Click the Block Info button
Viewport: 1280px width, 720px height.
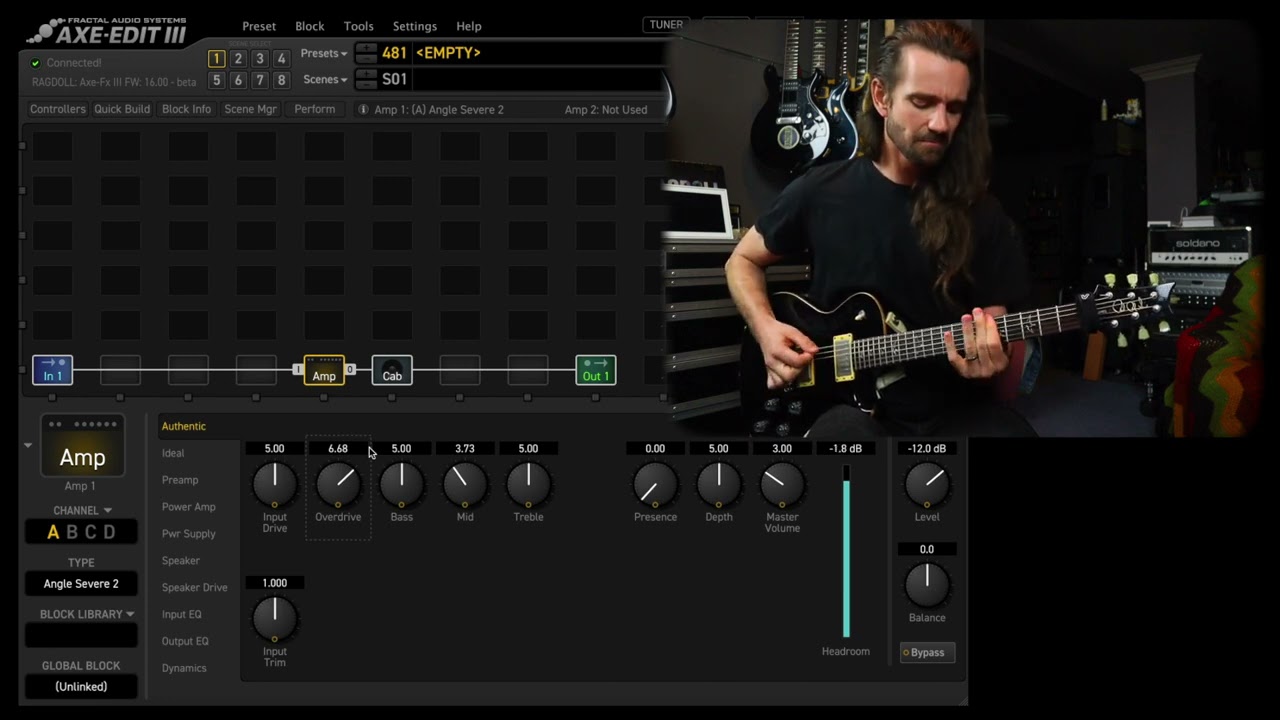click(186, 109)
